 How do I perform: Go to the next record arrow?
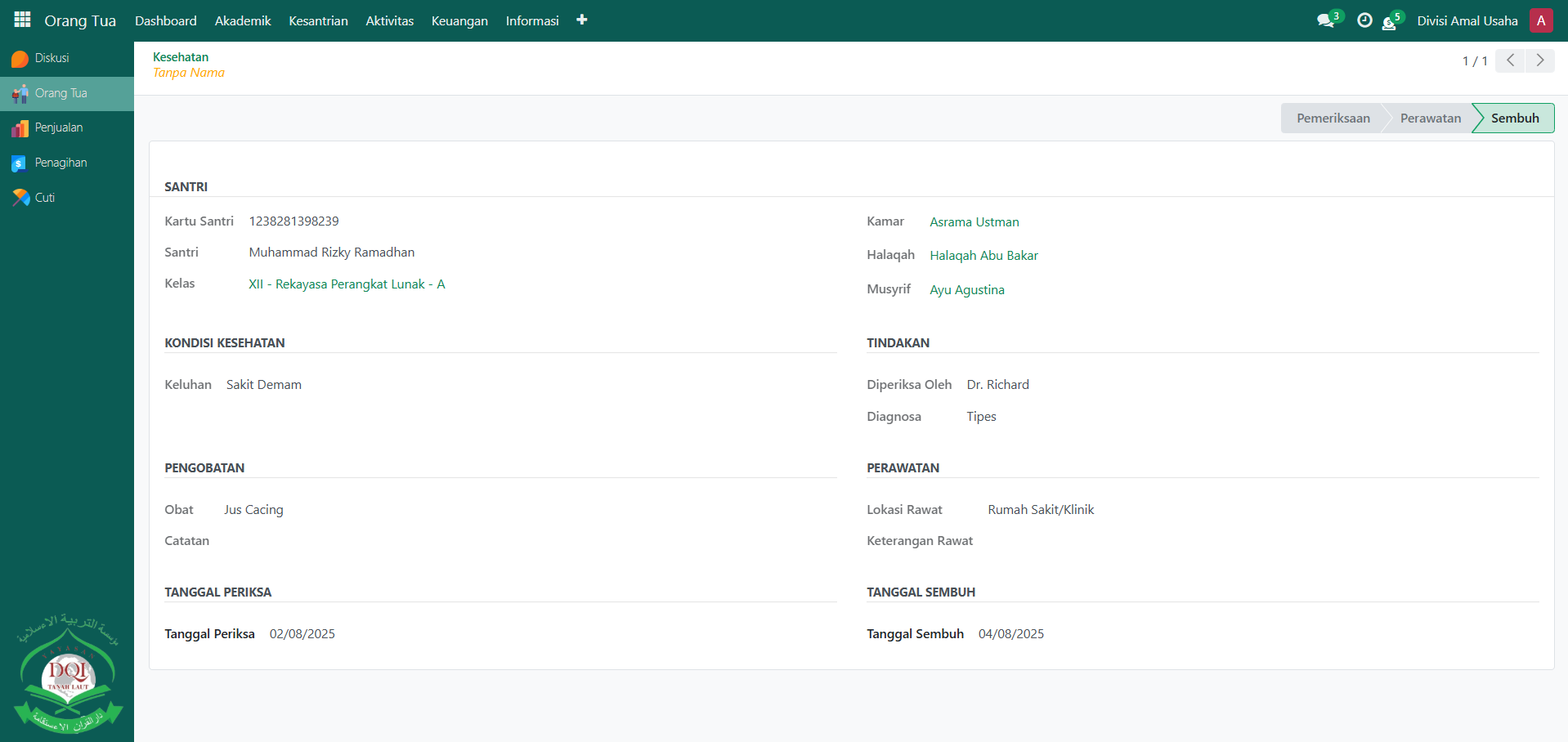[1539, 60]
